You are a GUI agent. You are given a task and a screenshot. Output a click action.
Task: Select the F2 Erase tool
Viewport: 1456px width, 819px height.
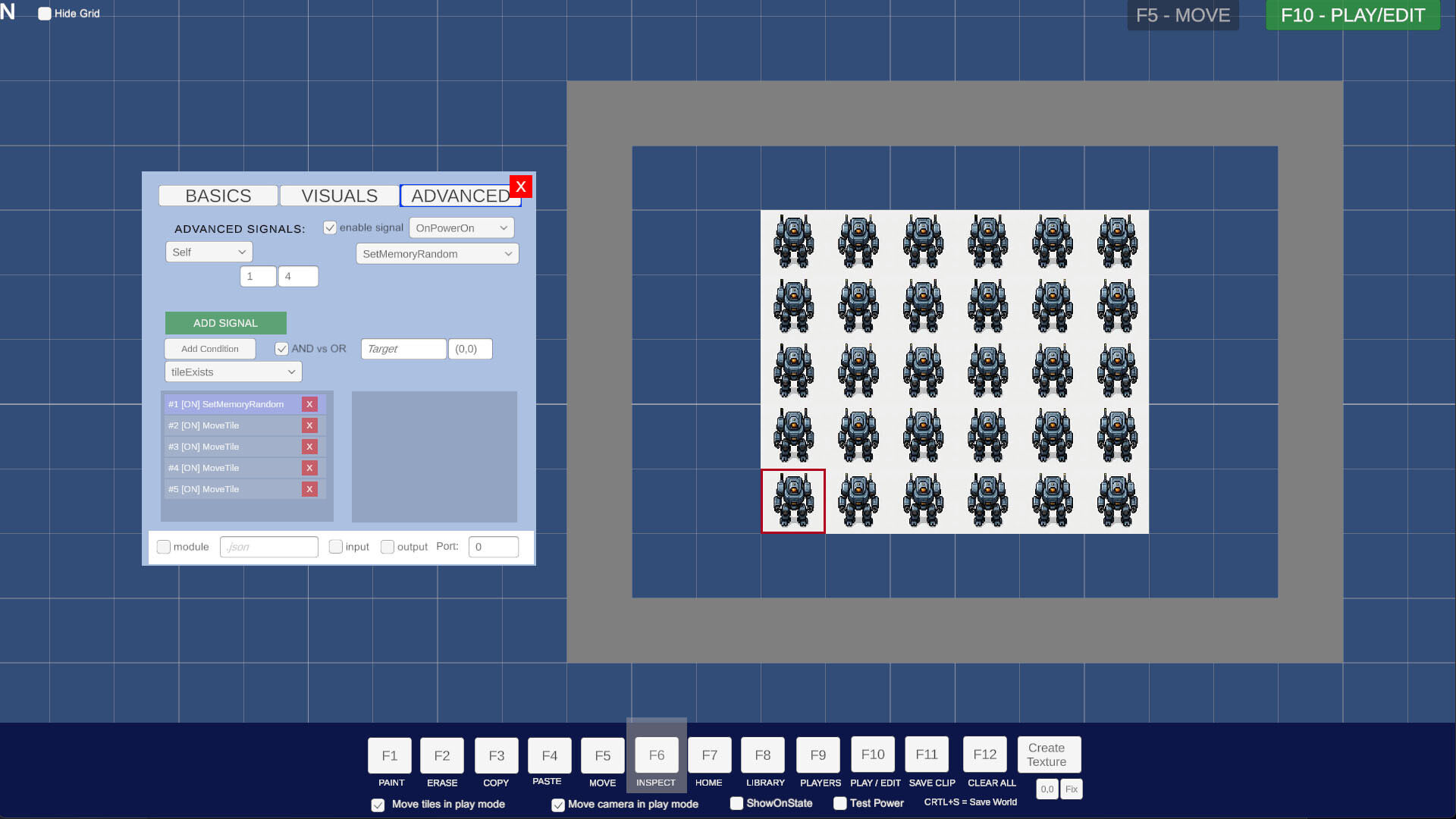click(x=442, y=755)
